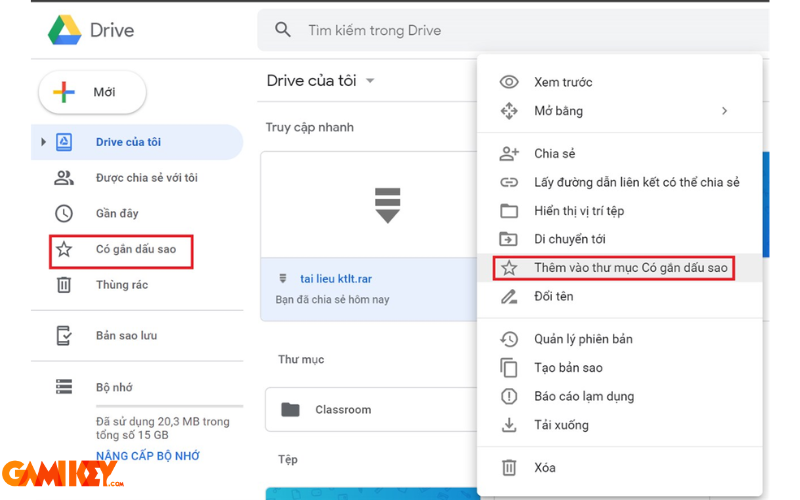
Task: Click the Đã sử dụng 20,3 MB storage text
Action: click(163, 428)
